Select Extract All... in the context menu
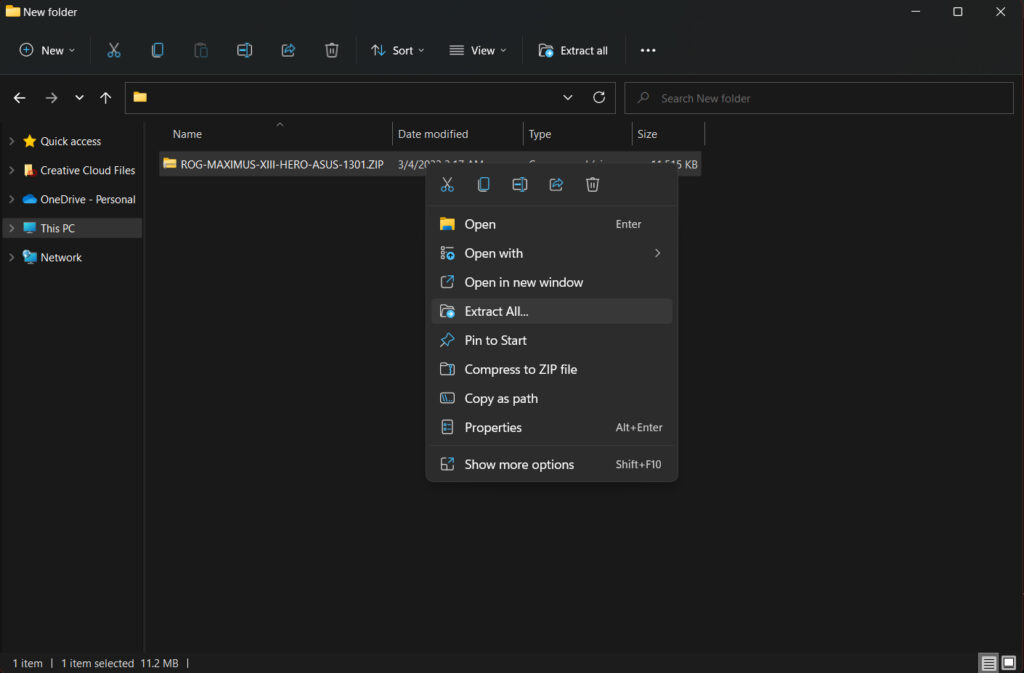 tap(496, 311)
